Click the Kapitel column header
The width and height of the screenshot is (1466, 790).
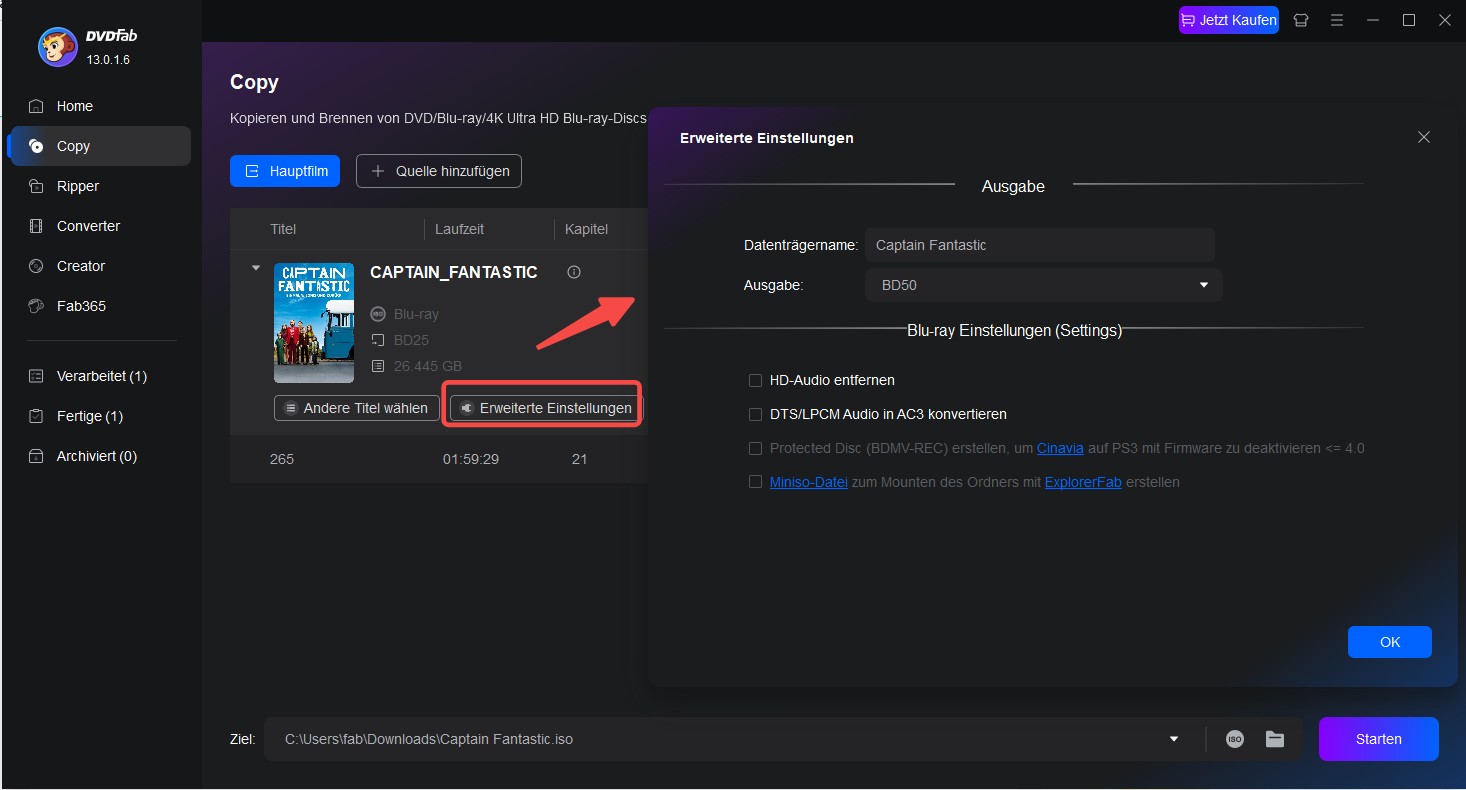[586, 229]
